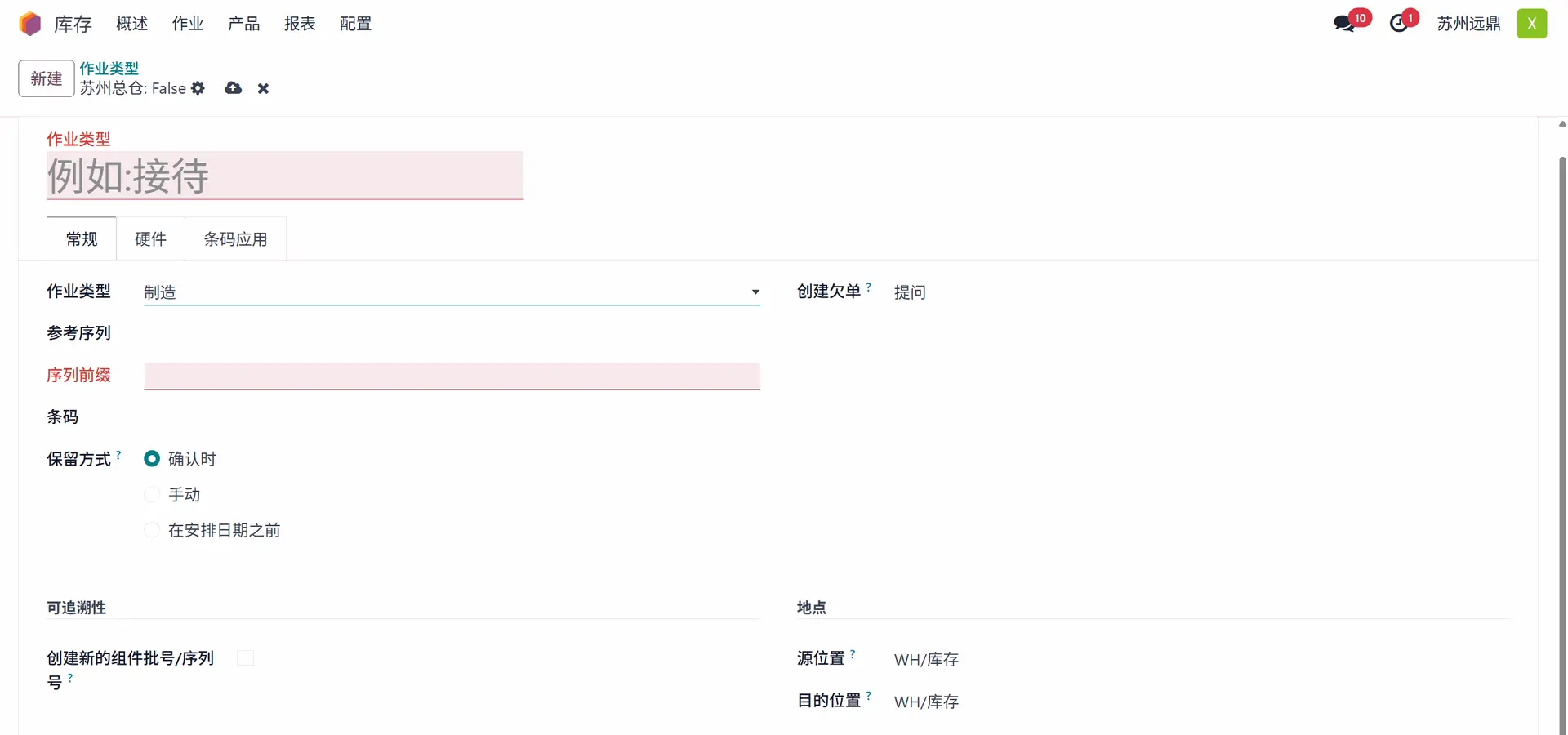Go to 作业类型 breadcrumb link
Viewport: 1568px width, 735px height.
click(109, 69)
